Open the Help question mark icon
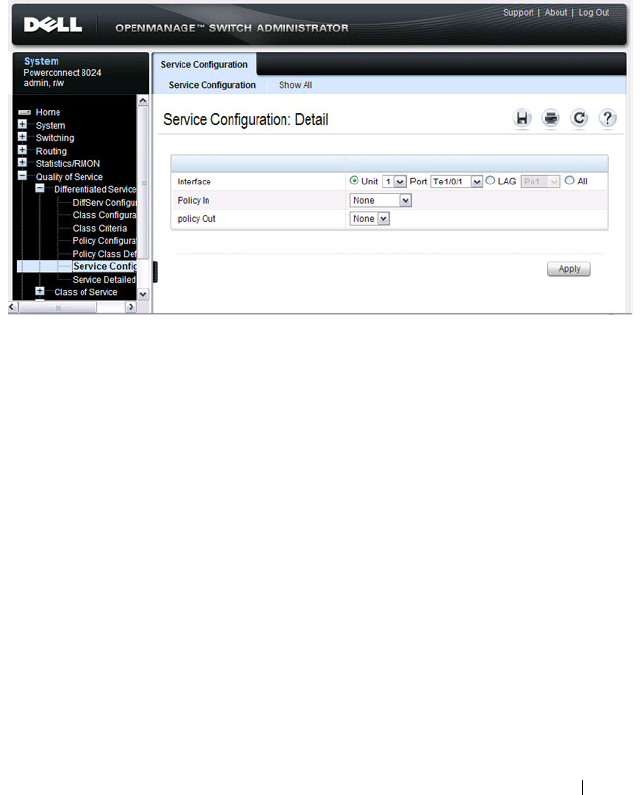Screen dimensions: 641x795 coord(607,118)
